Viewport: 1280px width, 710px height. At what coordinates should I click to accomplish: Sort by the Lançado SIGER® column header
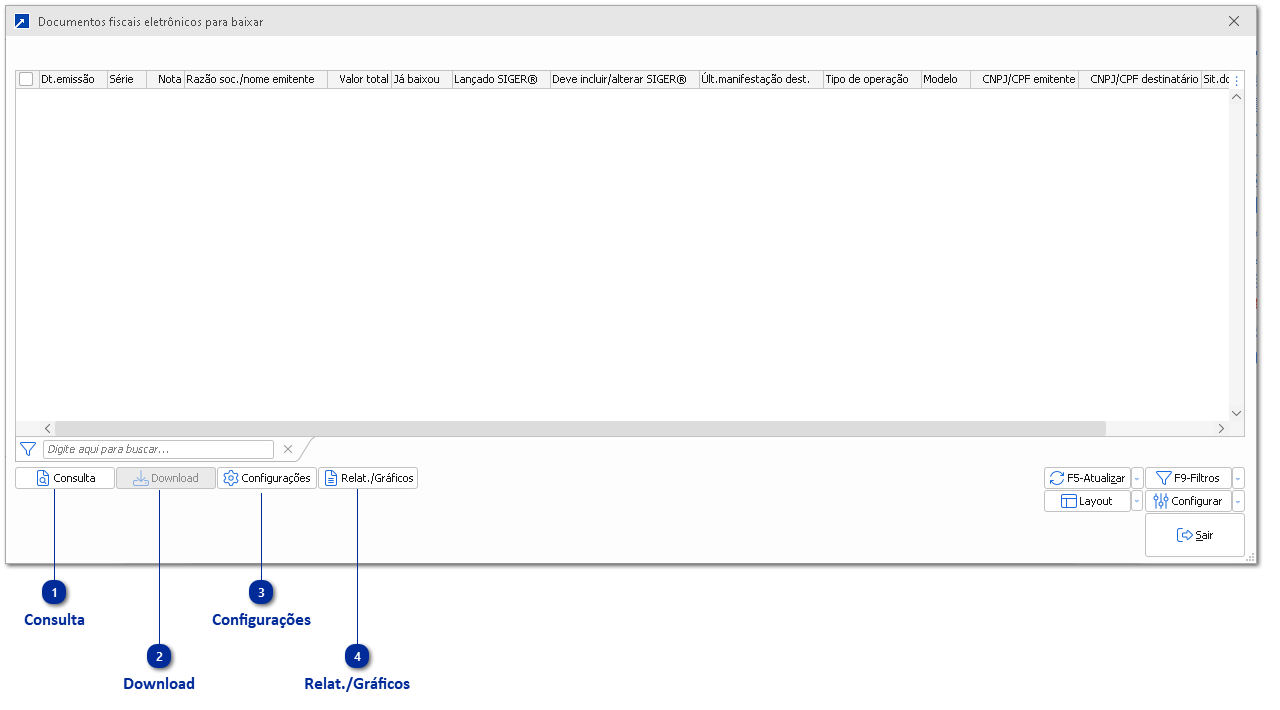point(501,79)
